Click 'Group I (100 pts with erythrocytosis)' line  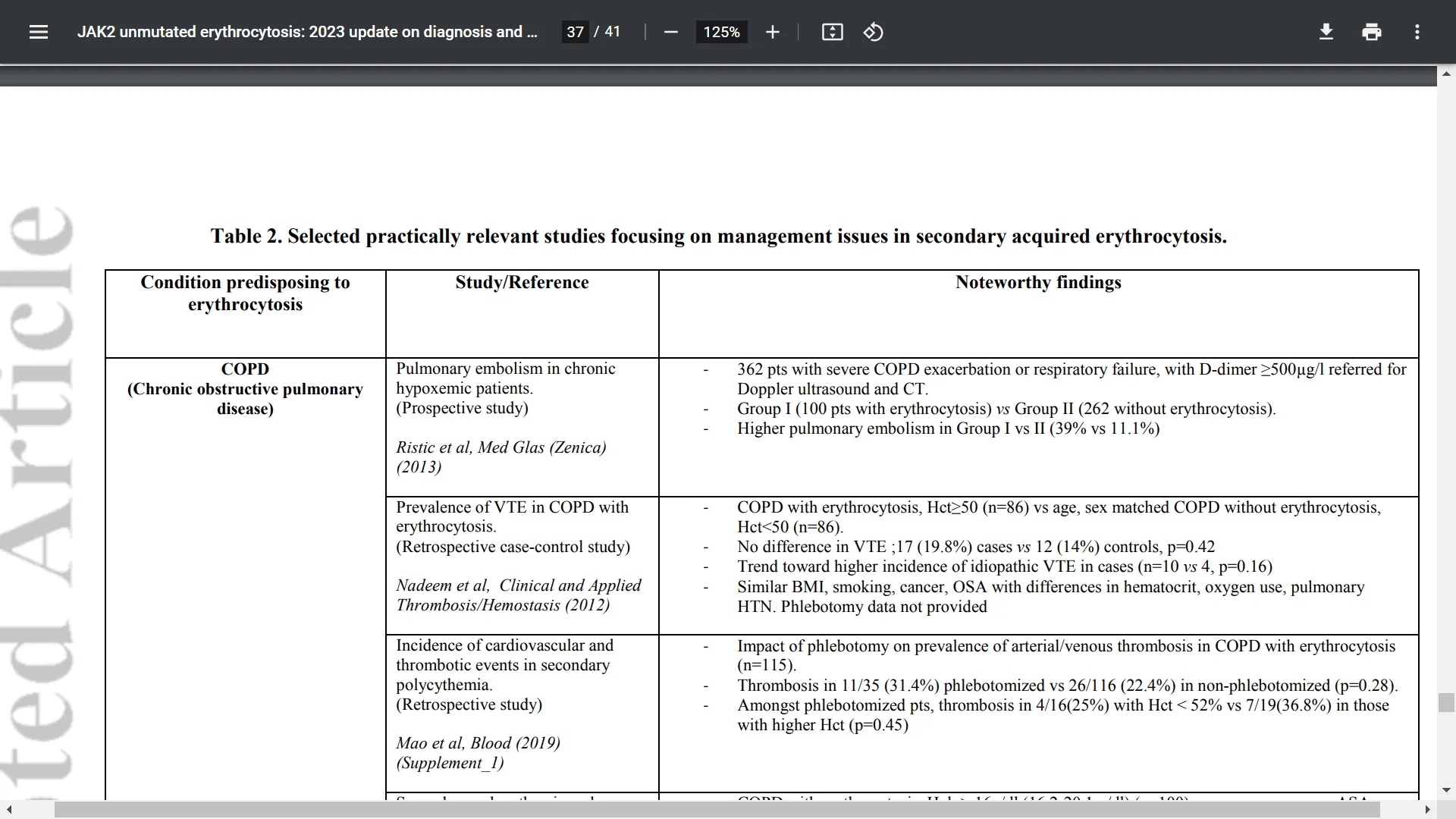[x=1006, y=409]
